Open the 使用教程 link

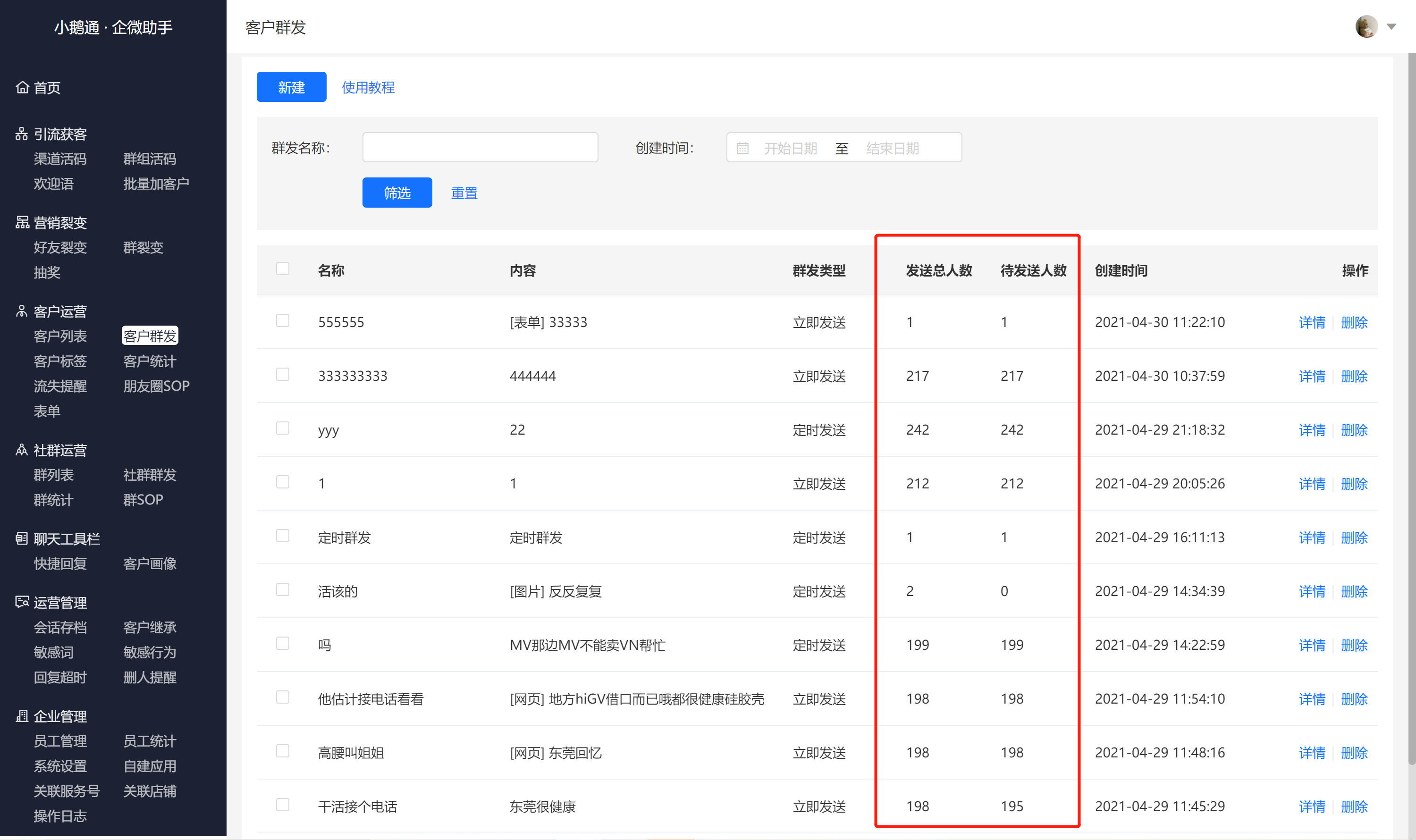pos(368,87)
